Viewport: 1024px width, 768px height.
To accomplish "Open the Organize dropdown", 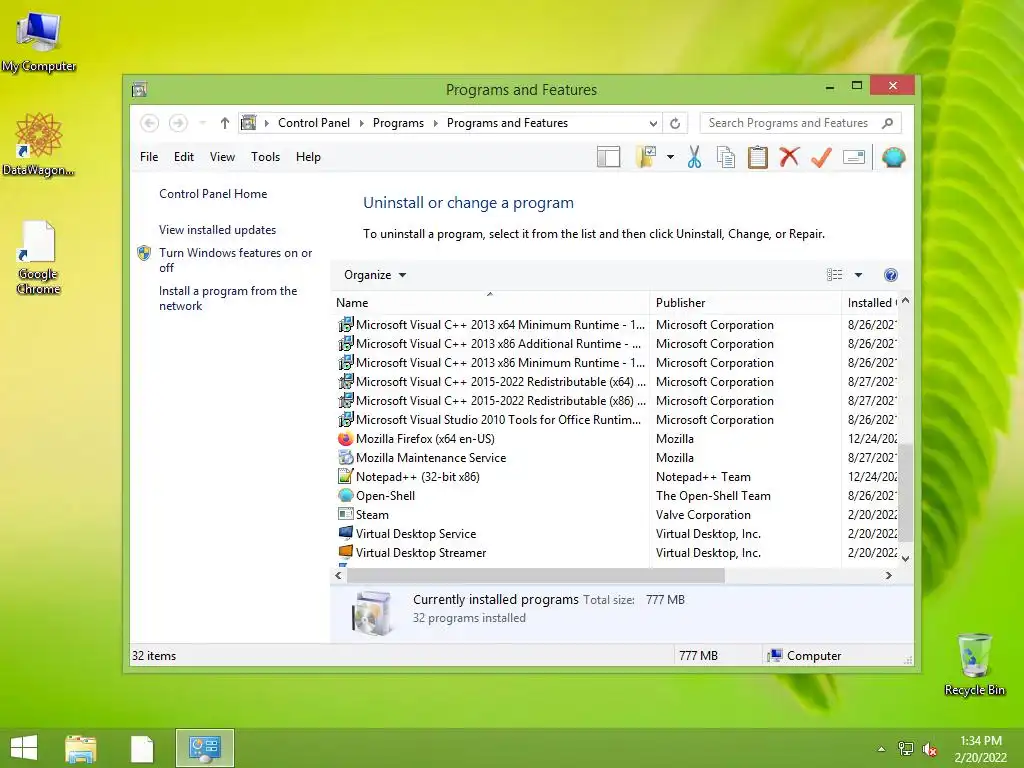I will coord(375,275).
